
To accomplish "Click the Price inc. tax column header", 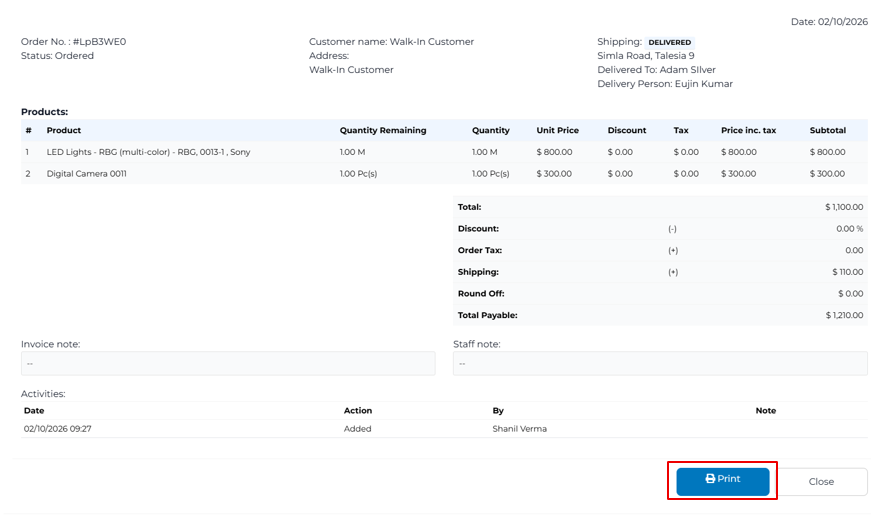I will point(748,131).
